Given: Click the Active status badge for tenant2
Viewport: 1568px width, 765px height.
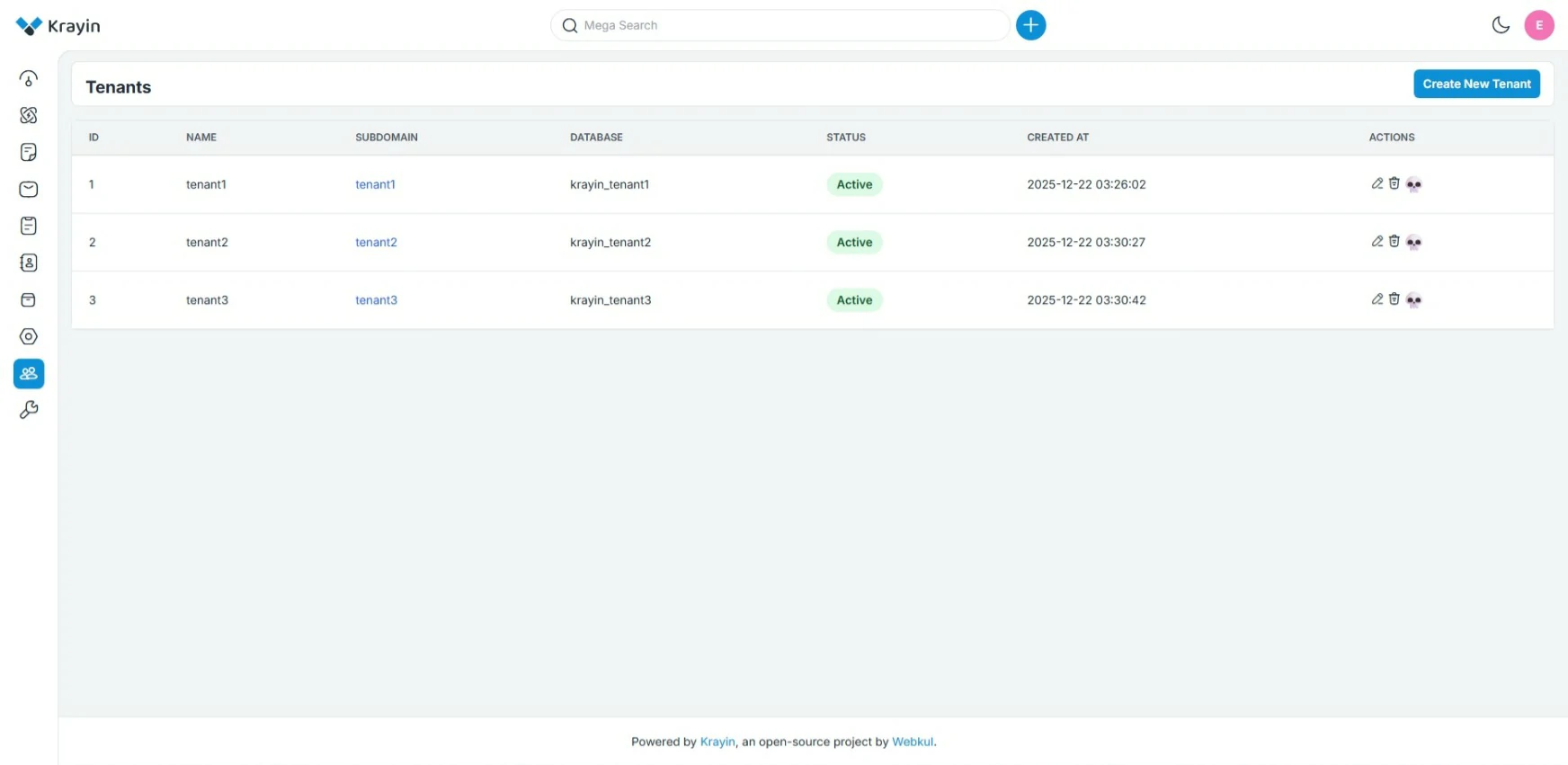Looking at the screenshot, I should pyautogui.click(x=854, y=242).
